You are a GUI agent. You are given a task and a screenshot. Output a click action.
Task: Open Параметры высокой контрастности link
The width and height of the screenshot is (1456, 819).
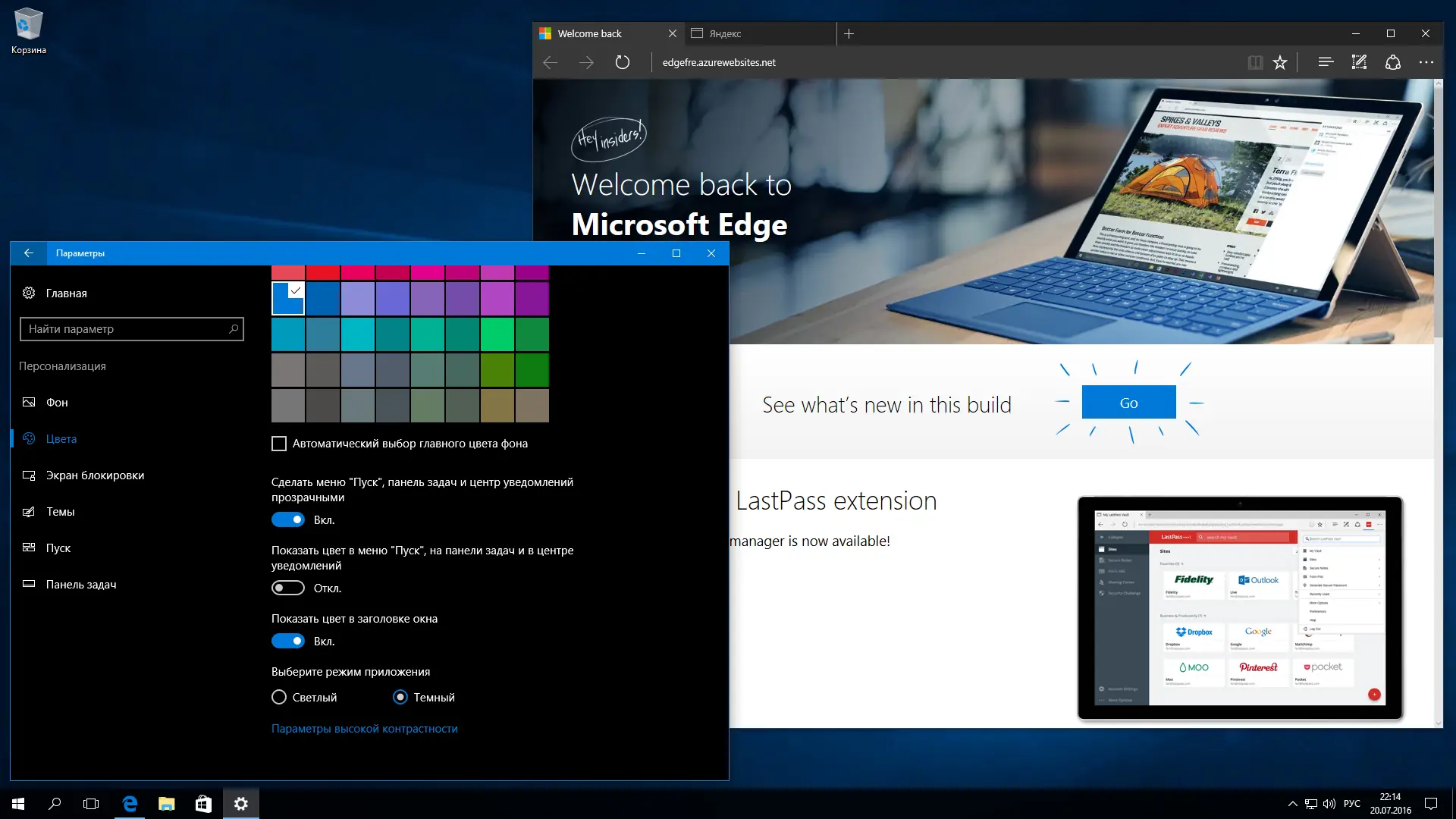coord(364,729)
